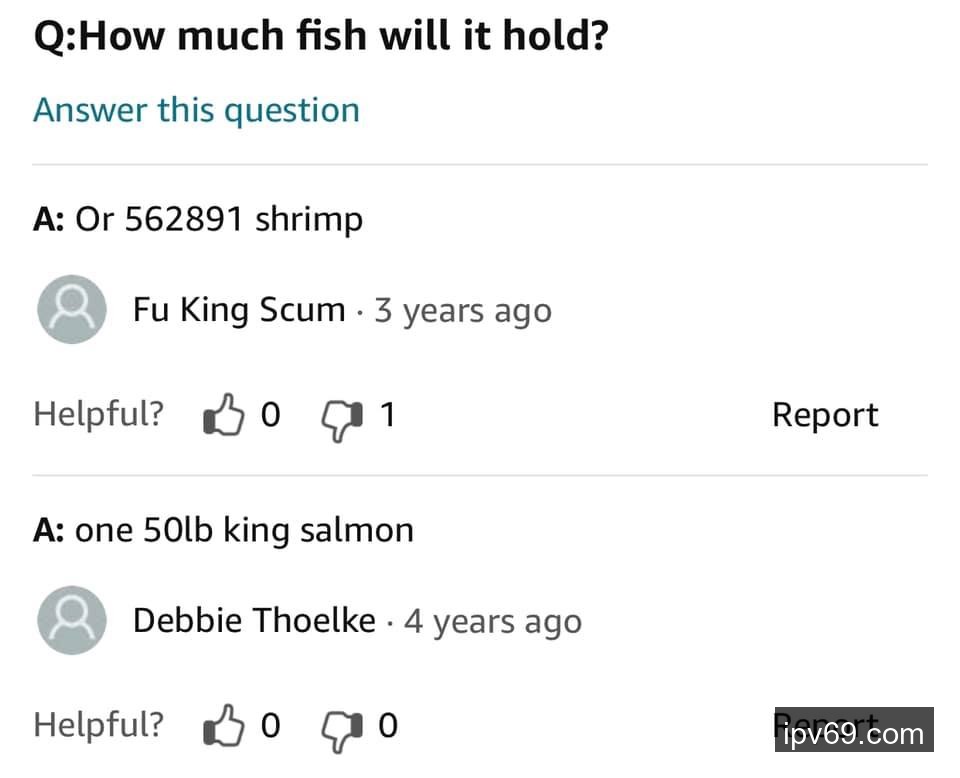Screen dimensions: 960x778
Task: Downvote the "one 50lb king salmon" answer
Action: pos(341,728)
